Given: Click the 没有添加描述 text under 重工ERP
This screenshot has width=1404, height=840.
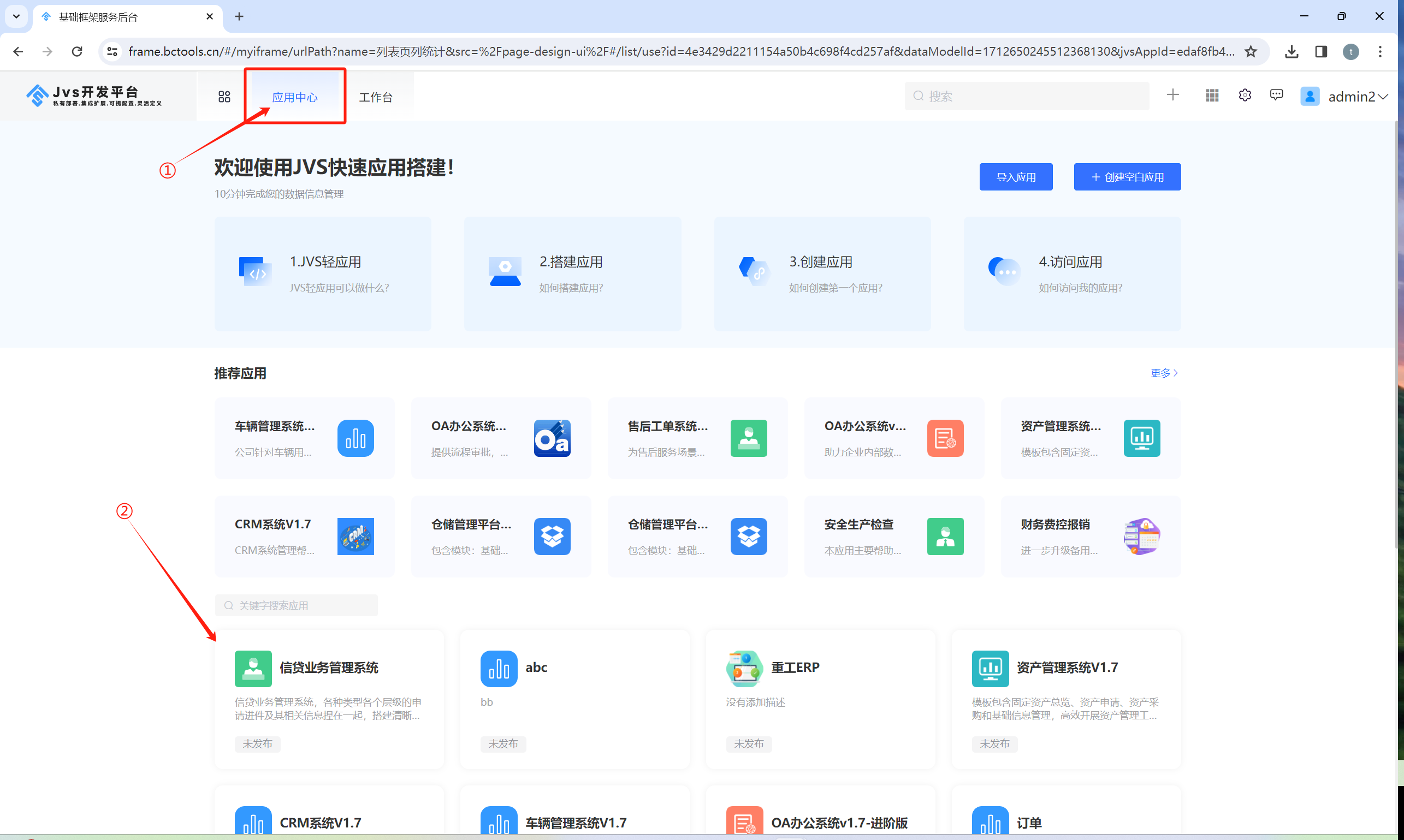Looking at the screenshot, I should coord(756,702).
